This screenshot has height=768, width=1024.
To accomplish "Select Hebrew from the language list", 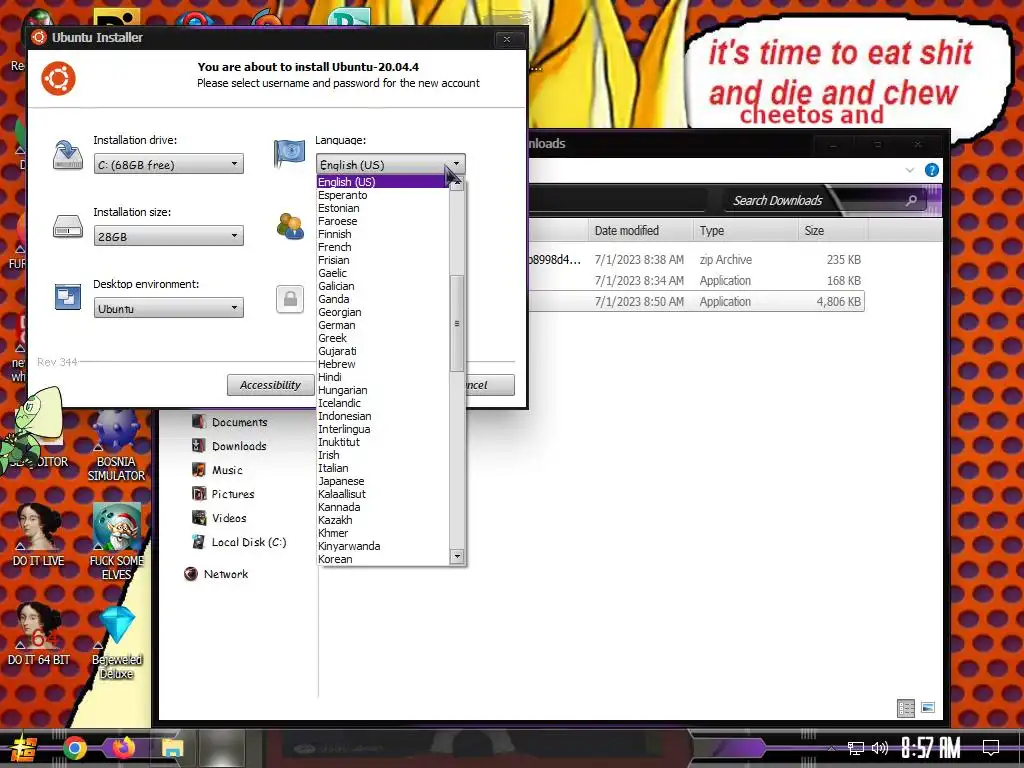I will 336,364.
